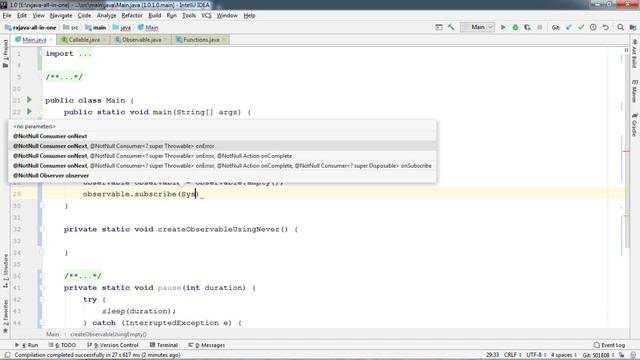The width and height of the screenshot is (640, 360).
Task: Show Git history clock icon
Action: tap(593, 27)
